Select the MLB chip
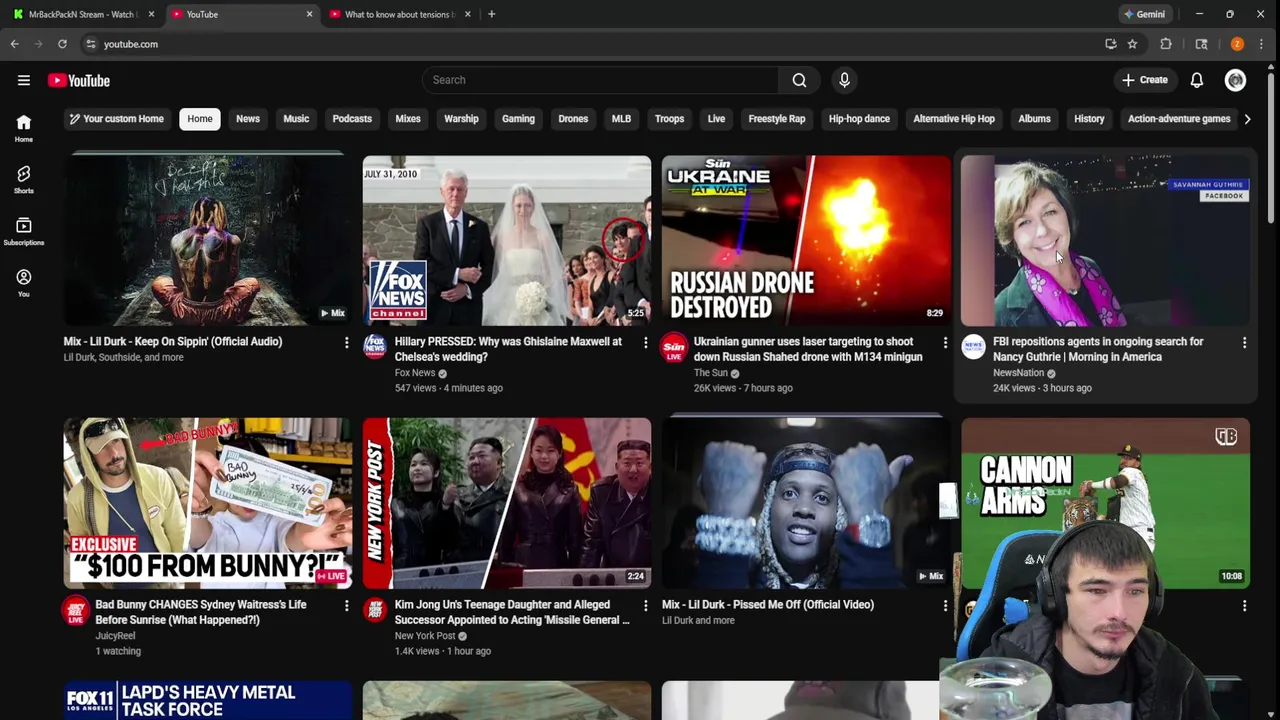Image resolution: width=1280 pixels, height=720 pixels. pyautogui.click(x=621, y=119)
